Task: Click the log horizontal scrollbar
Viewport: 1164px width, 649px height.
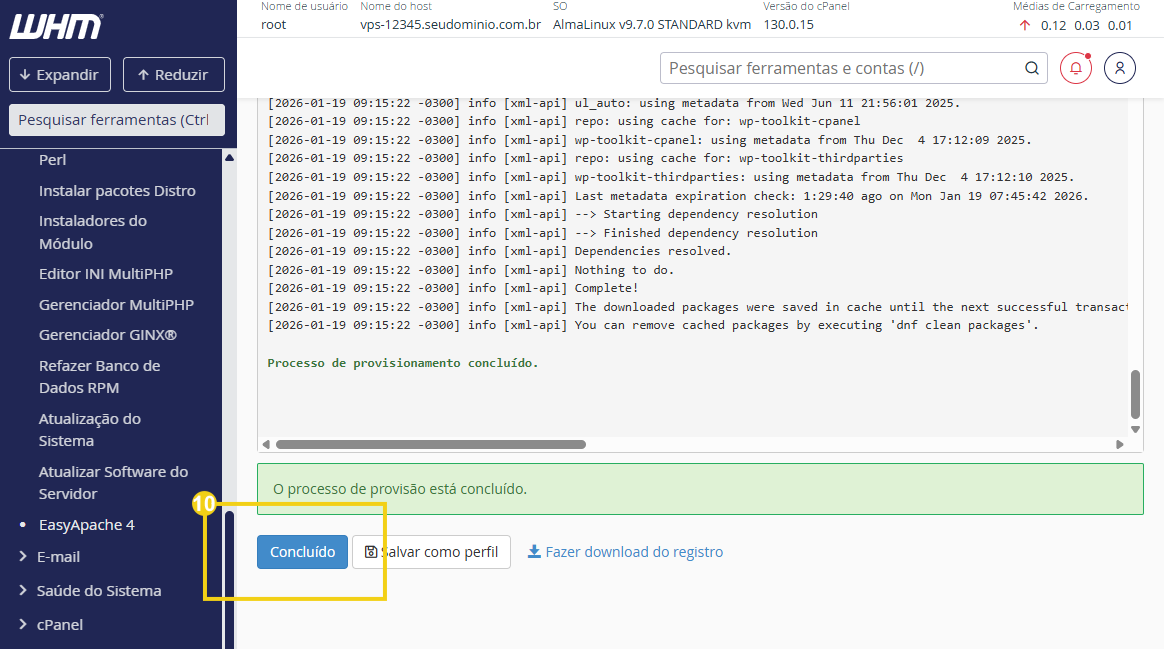Action: [431, 444]
